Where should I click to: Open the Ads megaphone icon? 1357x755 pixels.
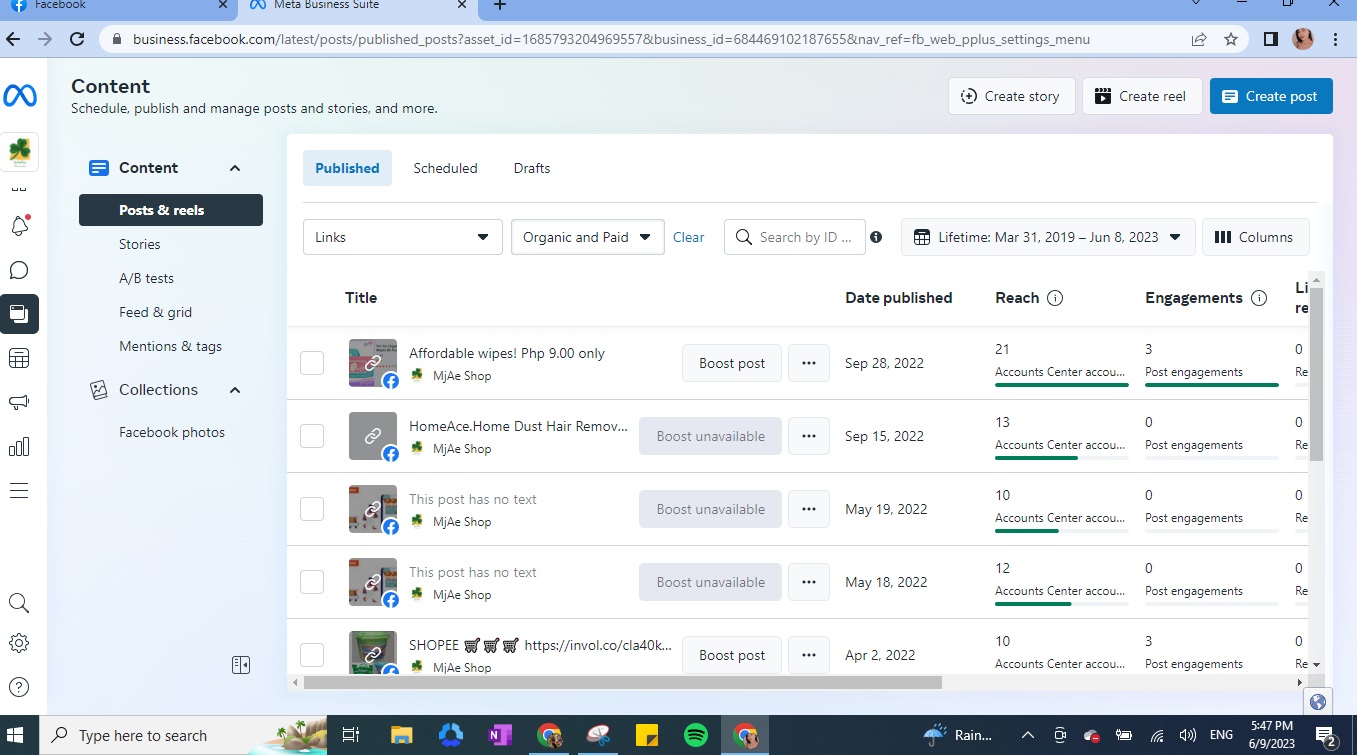(19, 402)
